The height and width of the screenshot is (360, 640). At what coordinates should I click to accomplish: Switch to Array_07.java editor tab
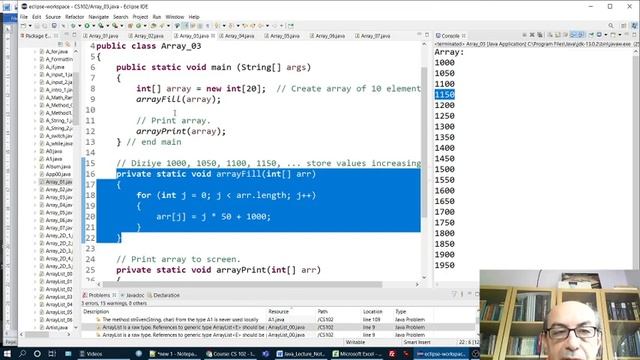373,36
